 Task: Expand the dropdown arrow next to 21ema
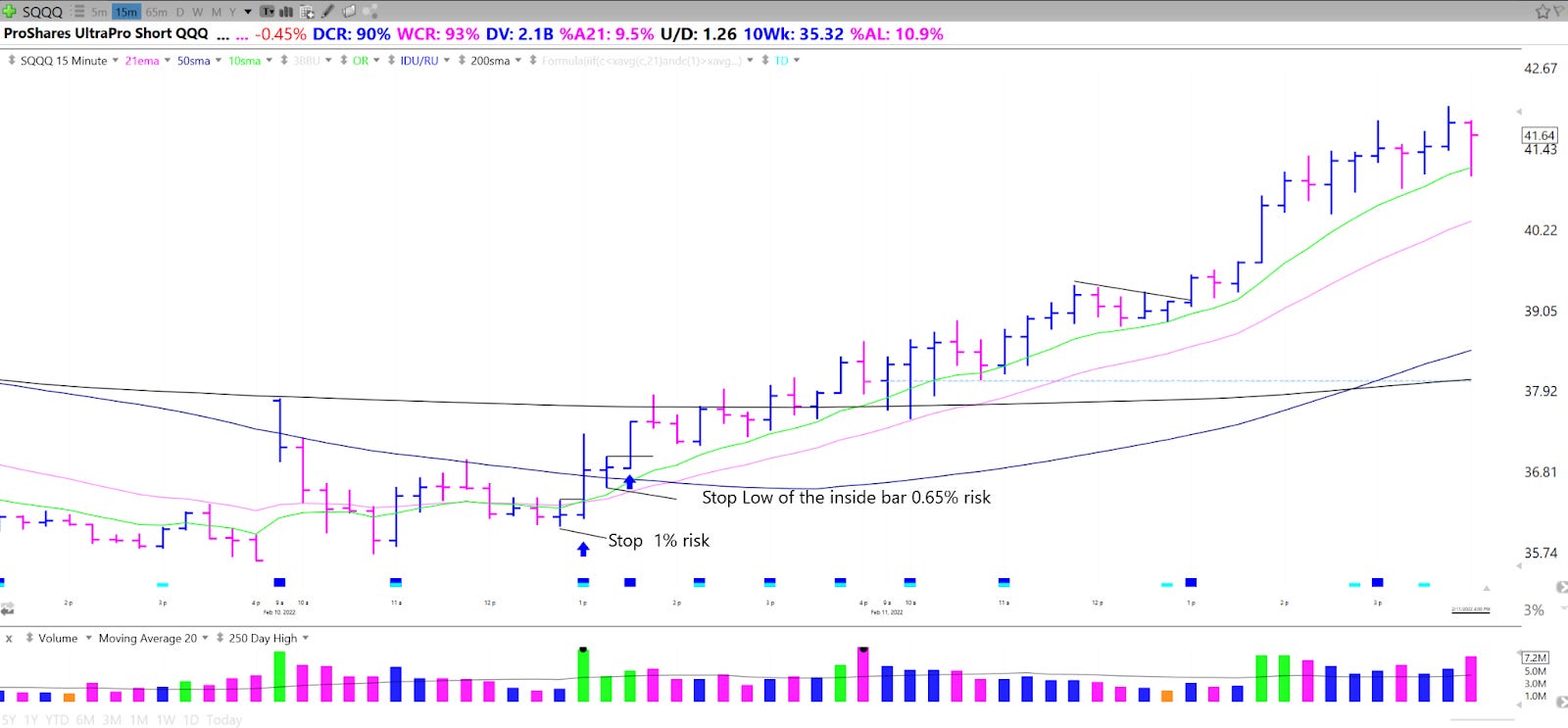coord(168,61)
